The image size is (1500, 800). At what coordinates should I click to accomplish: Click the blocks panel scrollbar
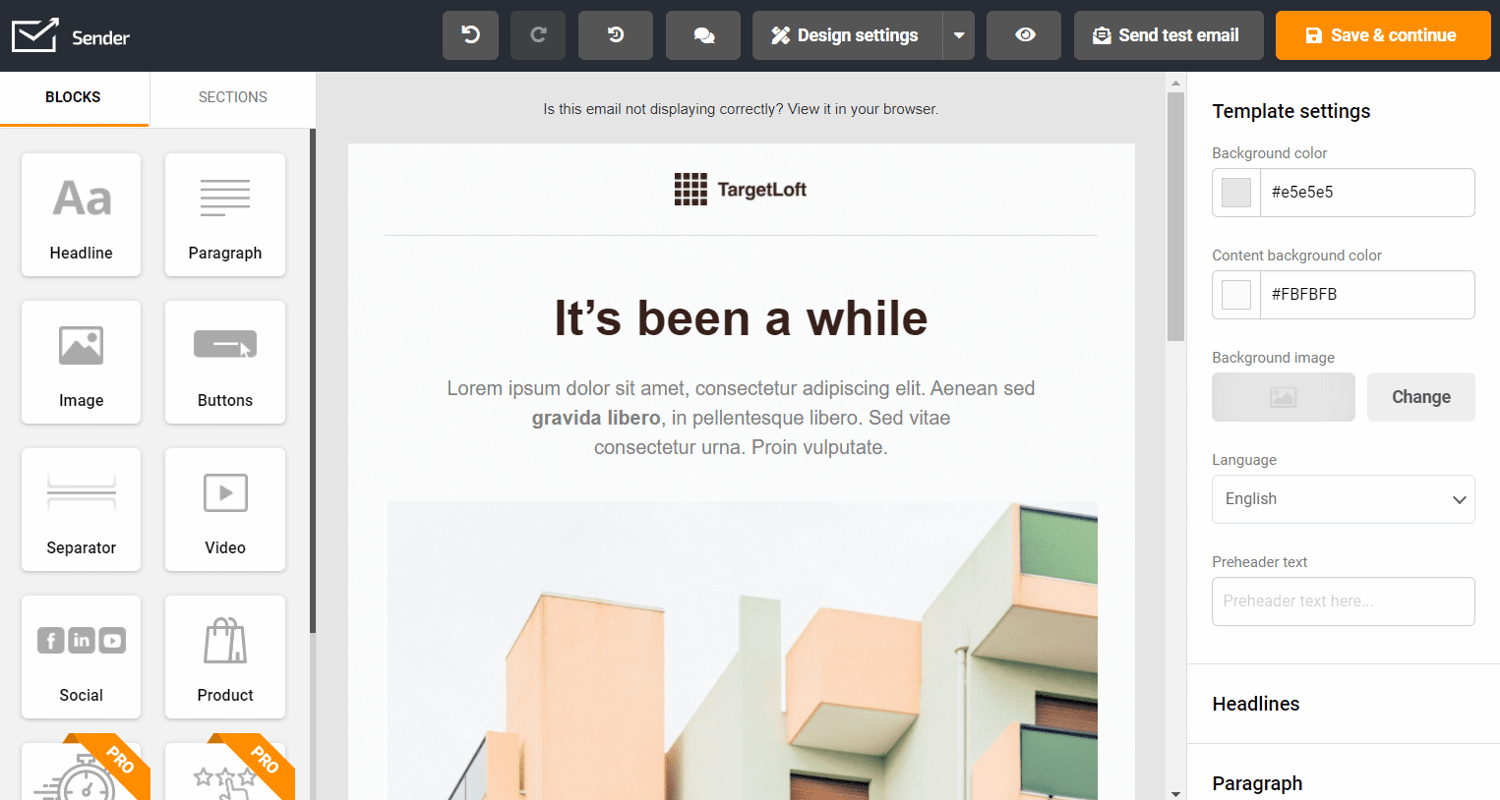pos(312,381)
